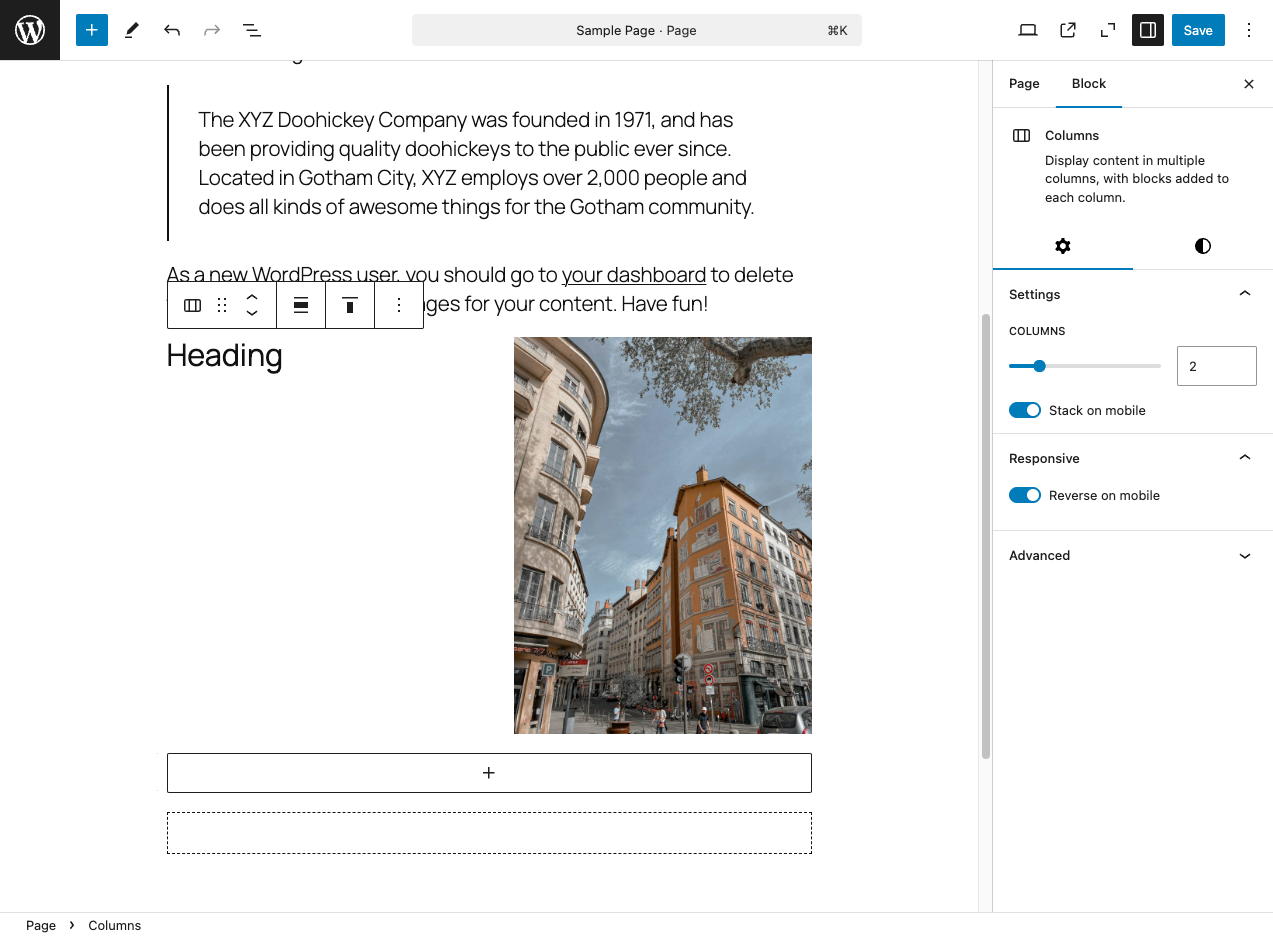View the page in new tab

pyautogui.click(x=1068, y=30)
